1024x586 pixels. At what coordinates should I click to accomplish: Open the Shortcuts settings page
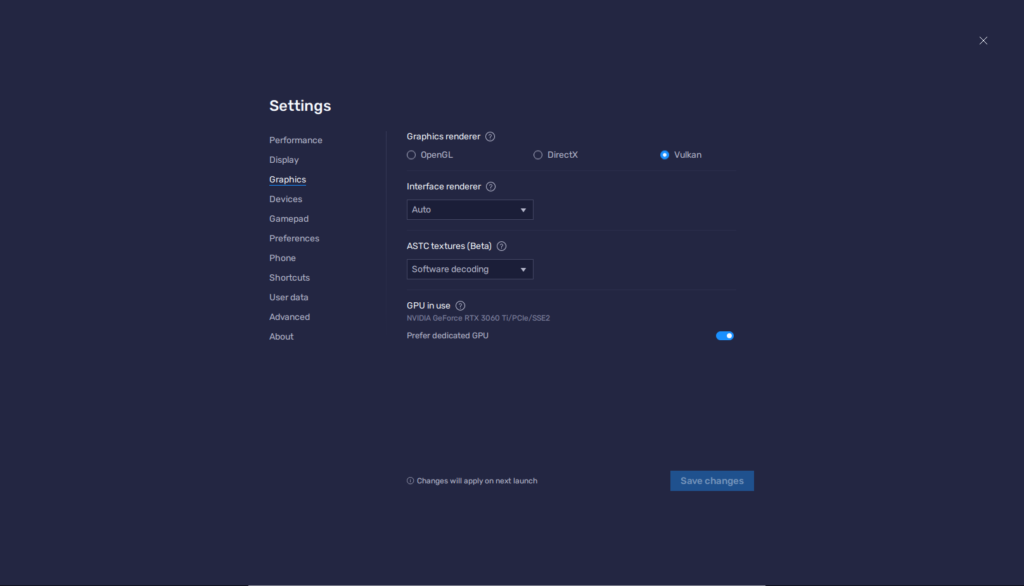289,277
